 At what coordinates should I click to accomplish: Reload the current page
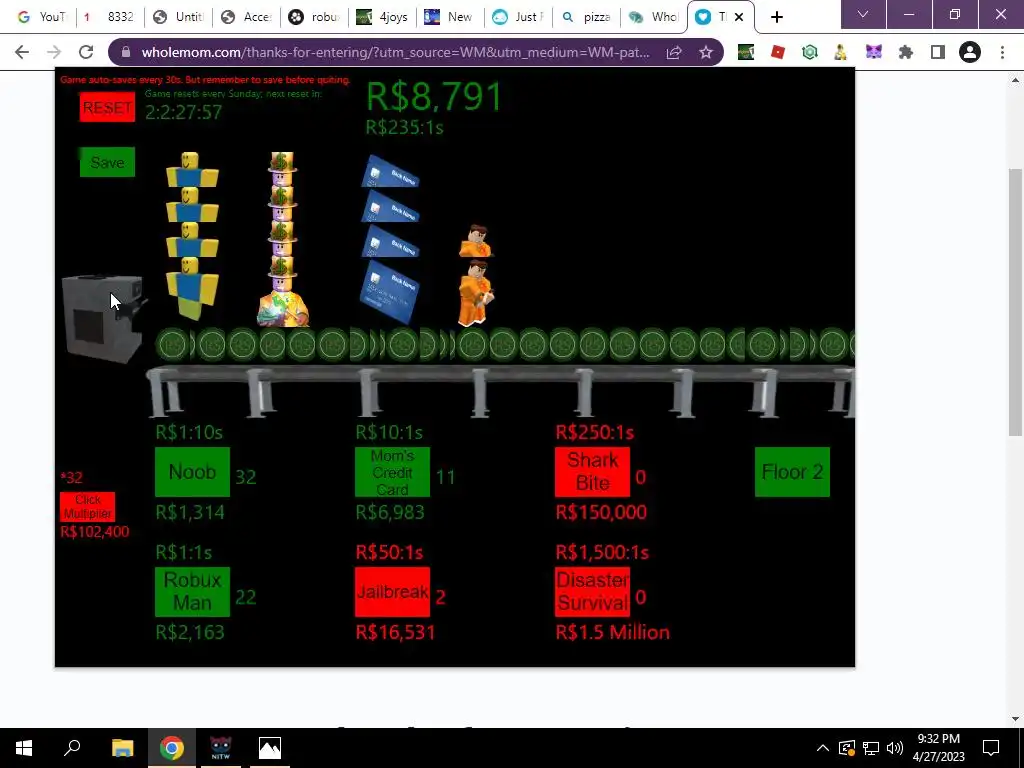[86, 52]
